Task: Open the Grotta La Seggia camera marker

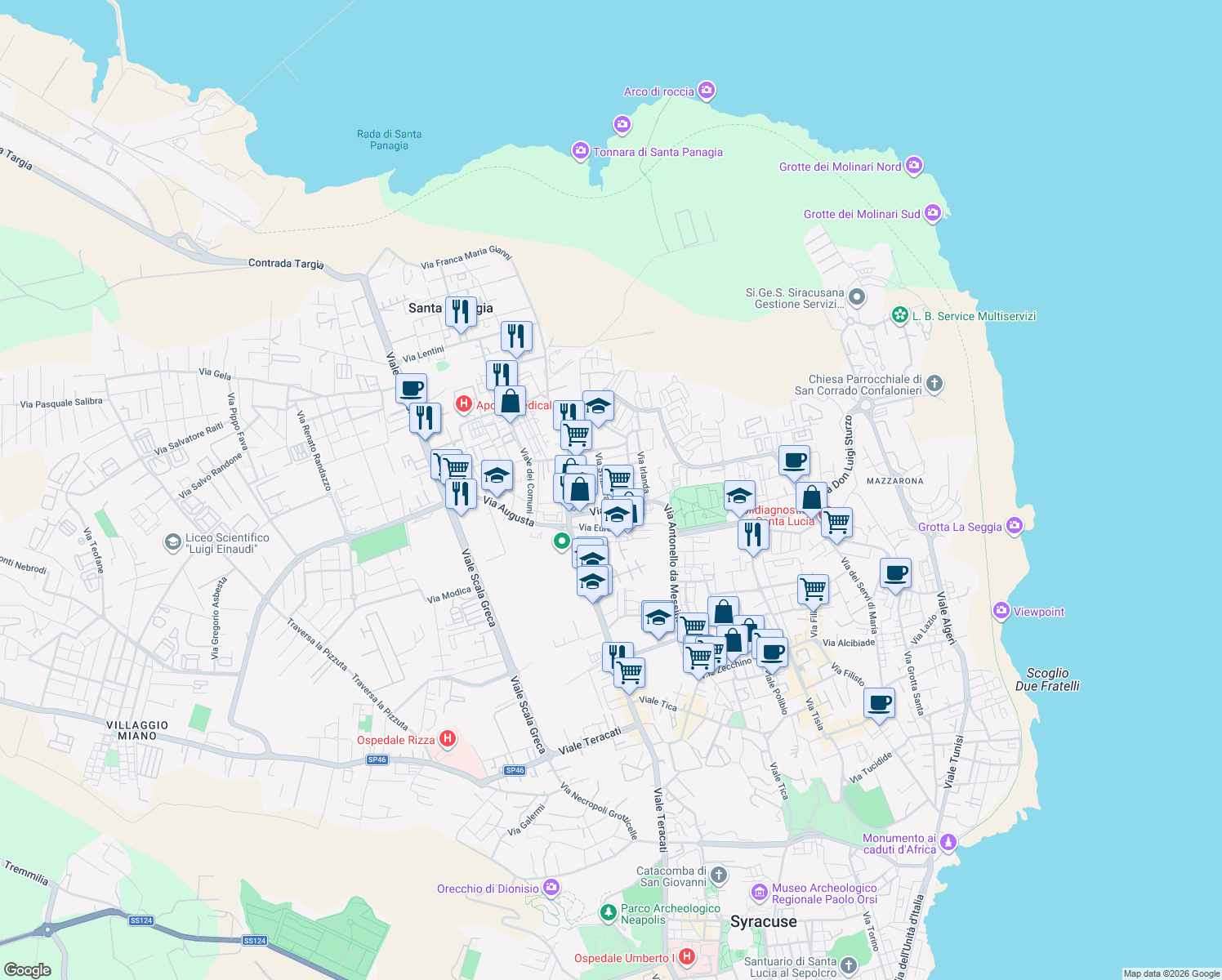Action: coord(1015,527)
